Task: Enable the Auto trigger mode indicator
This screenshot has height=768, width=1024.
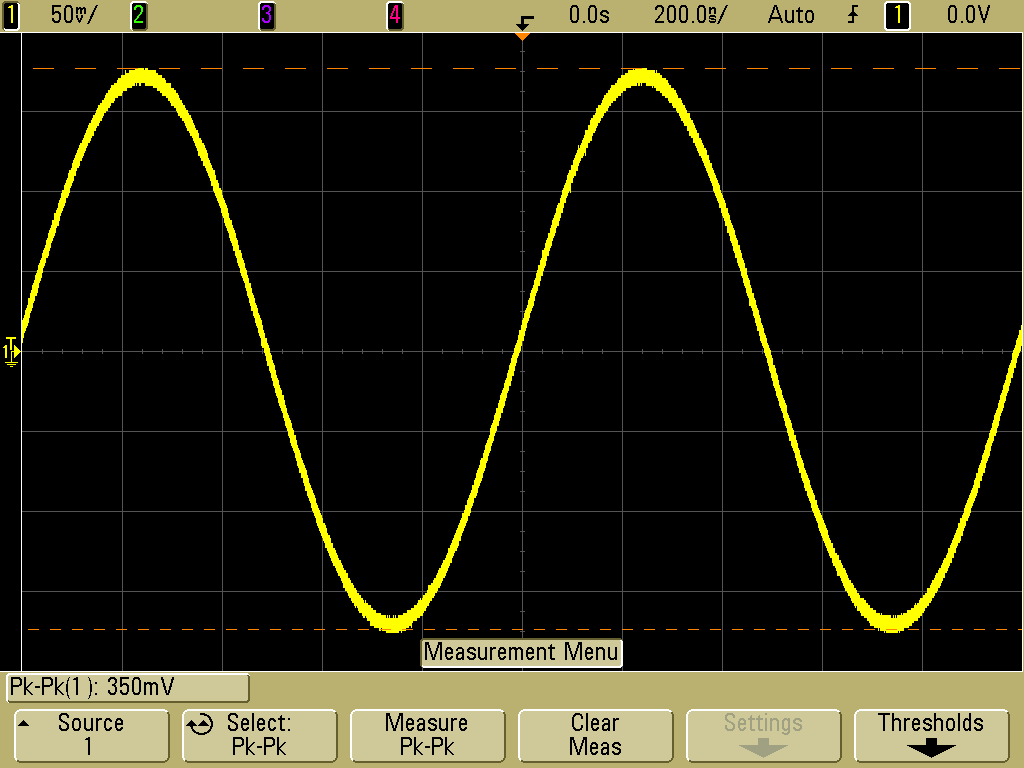Action: (x=790, y=15)
